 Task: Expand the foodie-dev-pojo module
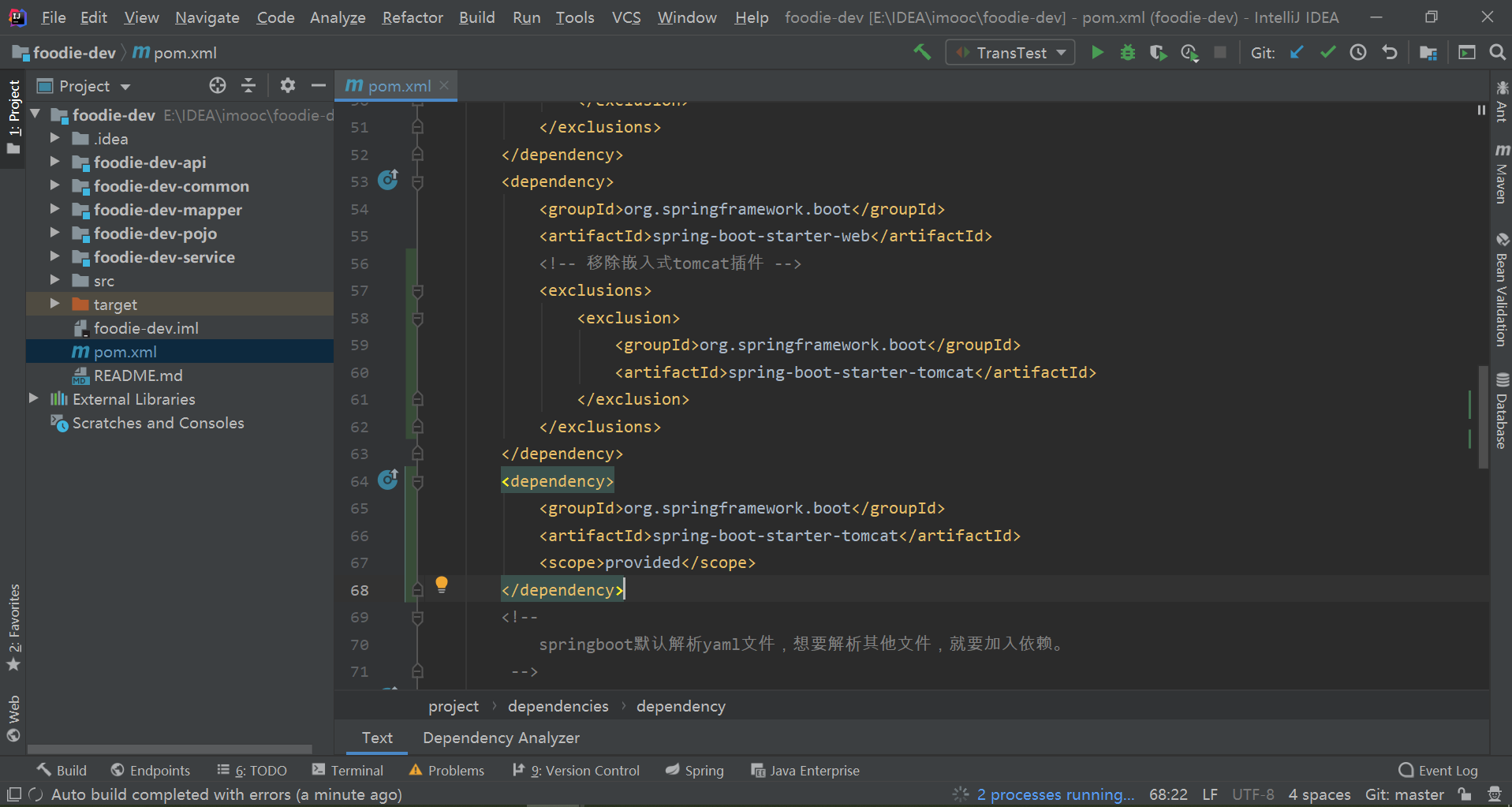pos(54,233)
